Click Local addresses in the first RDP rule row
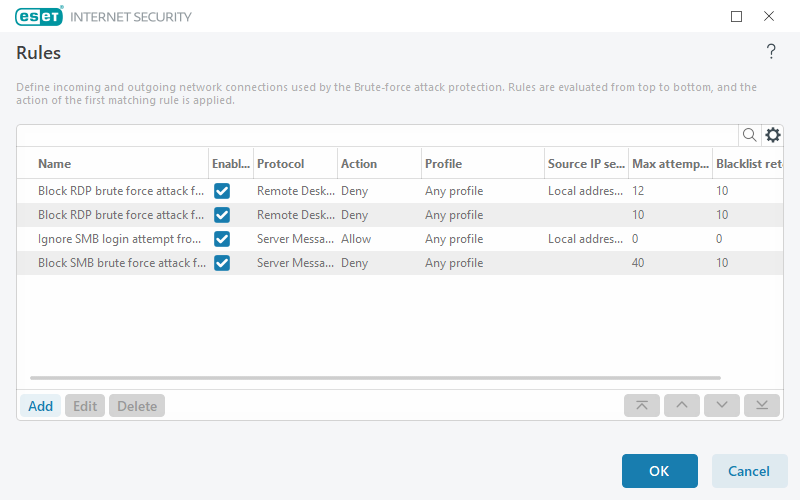800x500 pixels. point(585,191)
